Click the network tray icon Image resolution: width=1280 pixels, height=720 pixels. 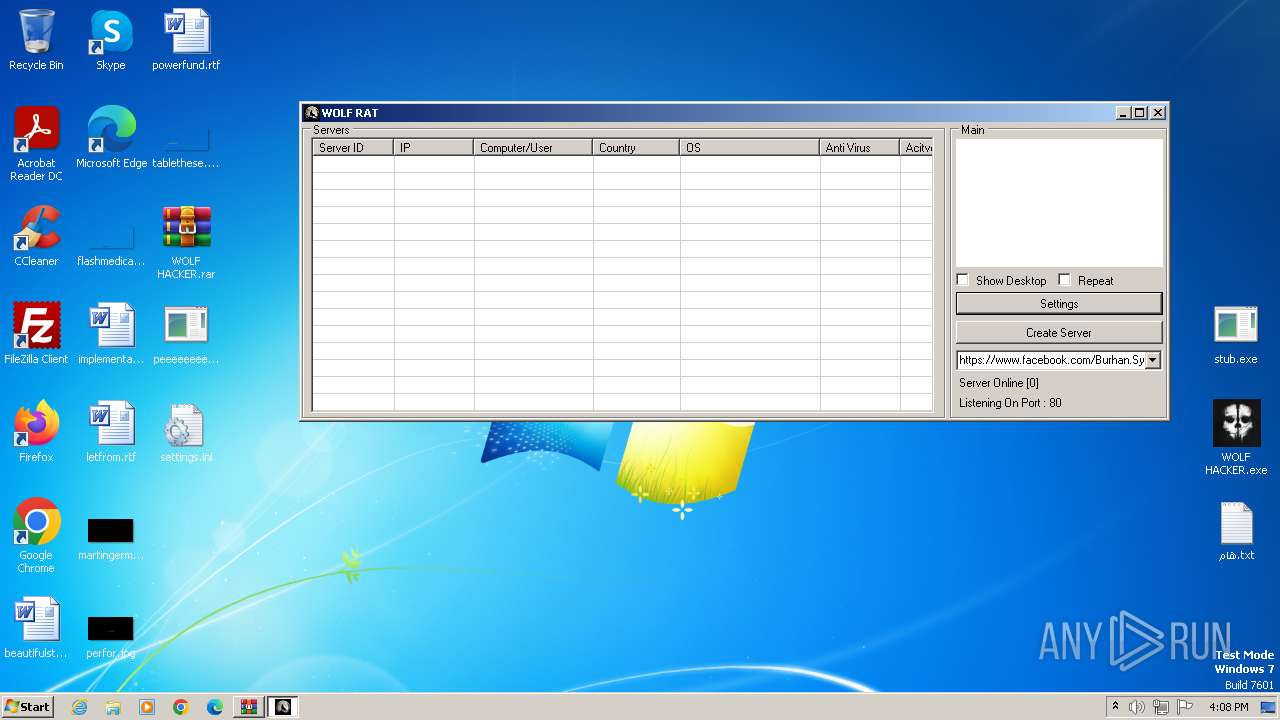pos(1161,707)
